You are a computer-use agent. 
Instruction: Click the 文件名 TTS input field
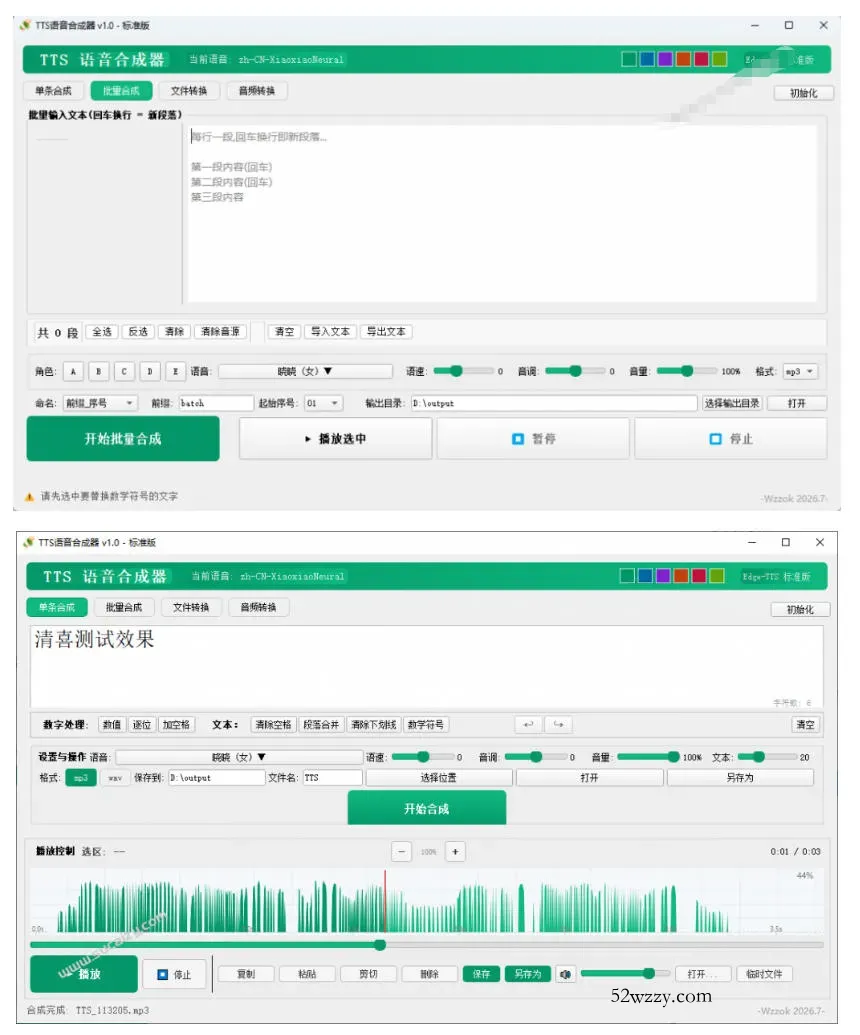pyautogui.click(x=333, y=778)
